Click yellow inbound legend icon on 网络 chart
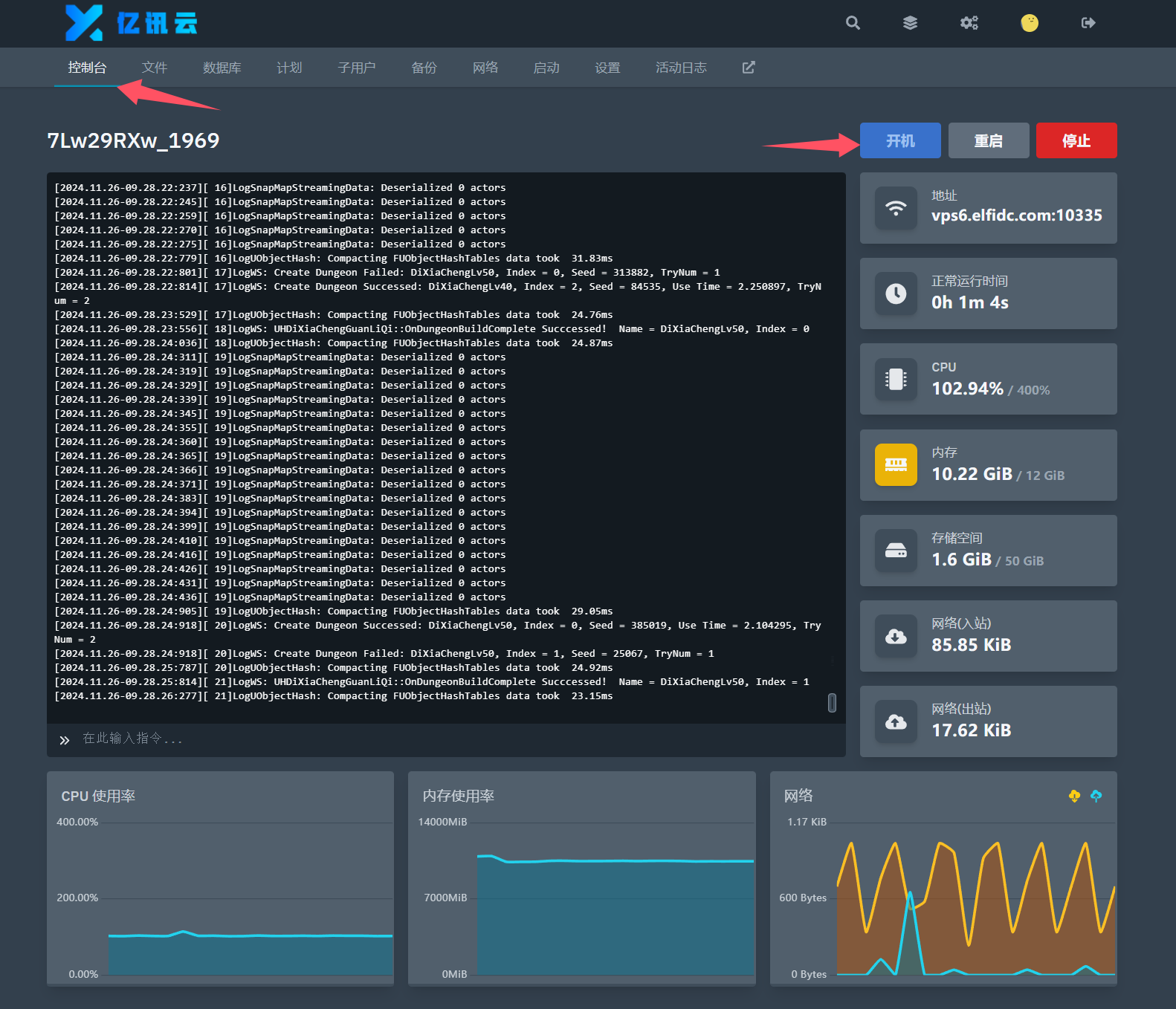 (1074, 796)
